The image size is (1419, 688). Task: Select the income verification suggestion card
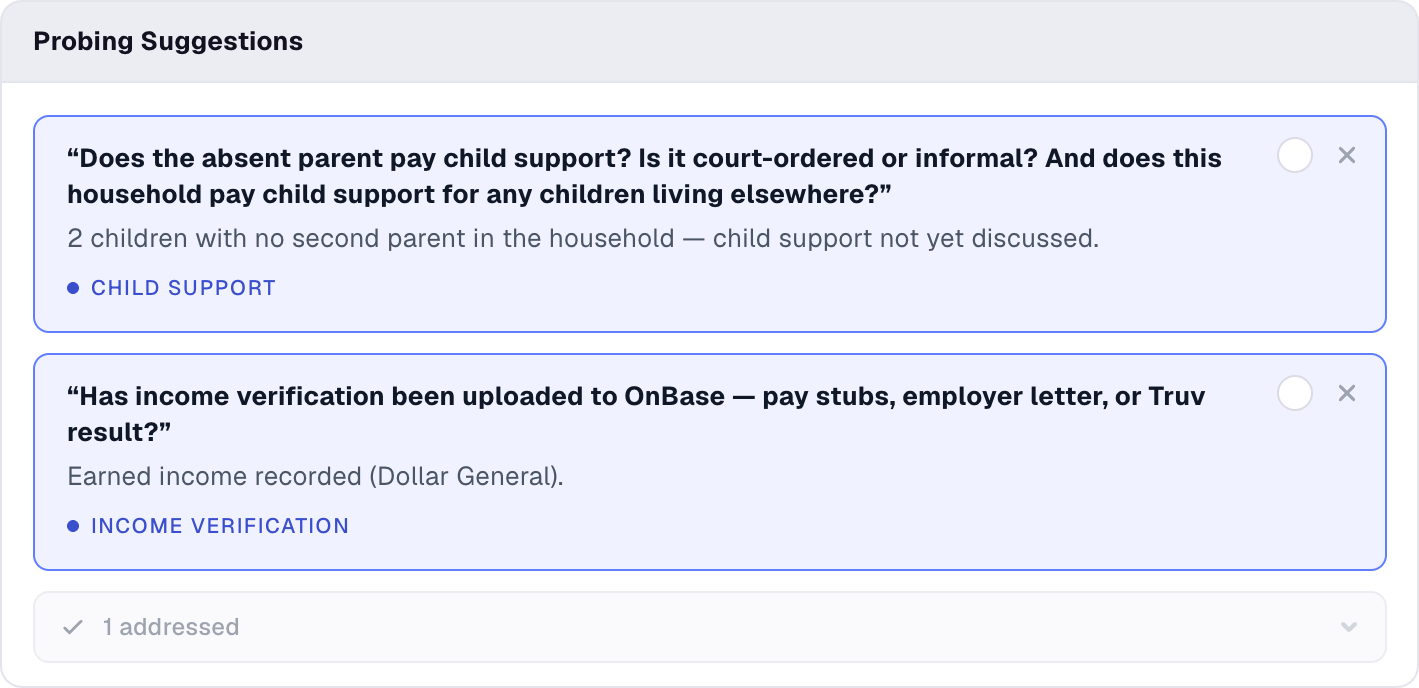pos(710,462)
